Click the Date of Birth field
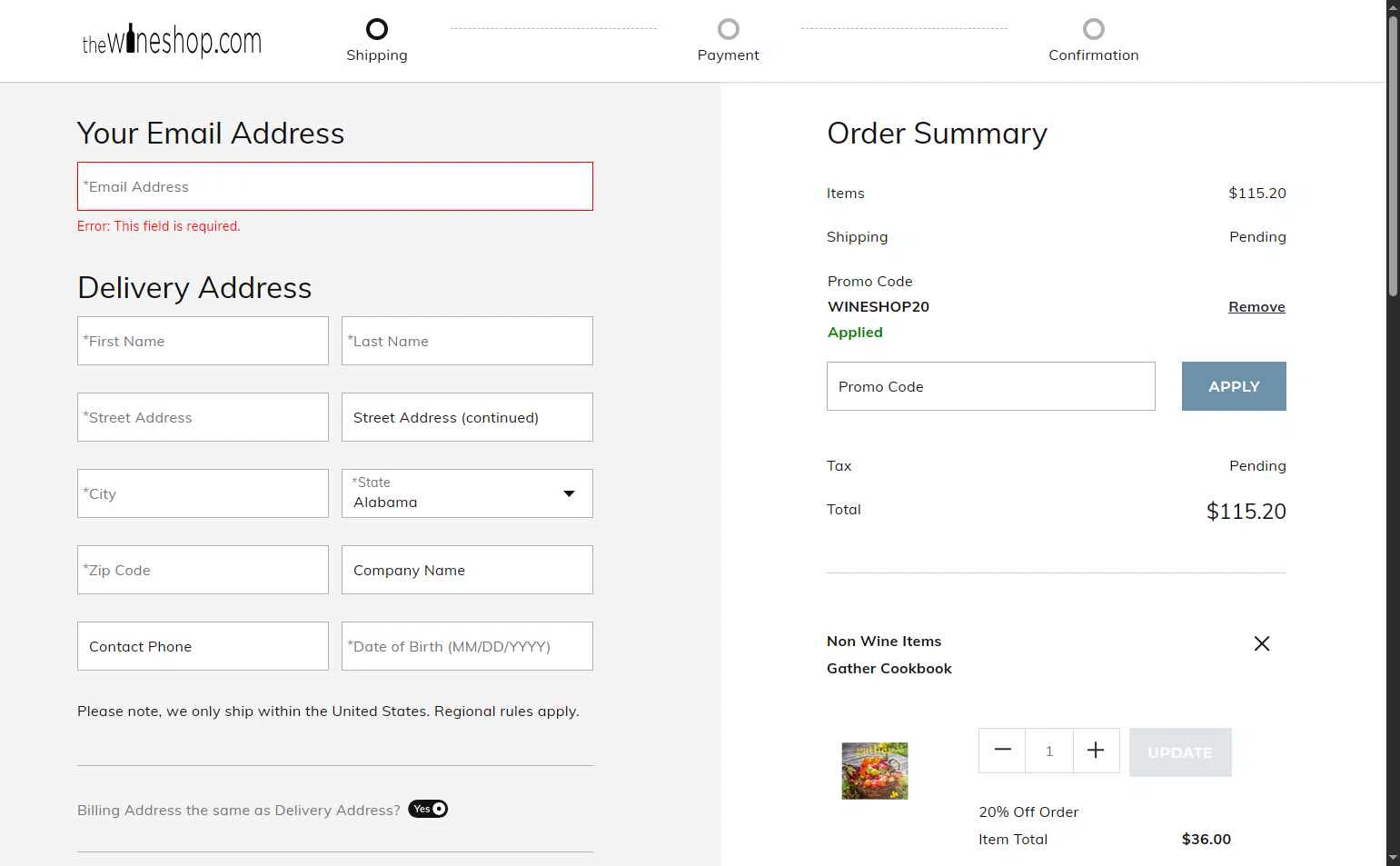Image resolution: width=1400 pixels, height=866 pixels. click(x=467, y=646)
